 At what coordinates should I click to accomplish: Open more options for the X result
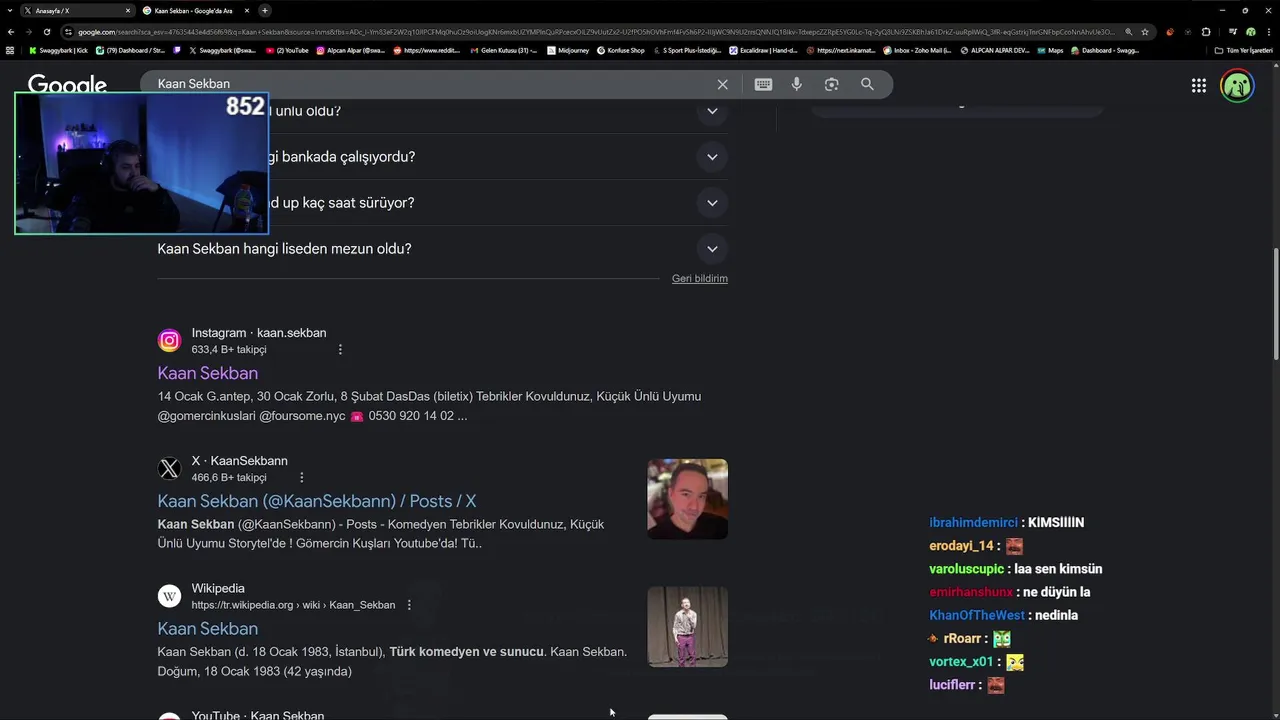(x=301, y=478)
